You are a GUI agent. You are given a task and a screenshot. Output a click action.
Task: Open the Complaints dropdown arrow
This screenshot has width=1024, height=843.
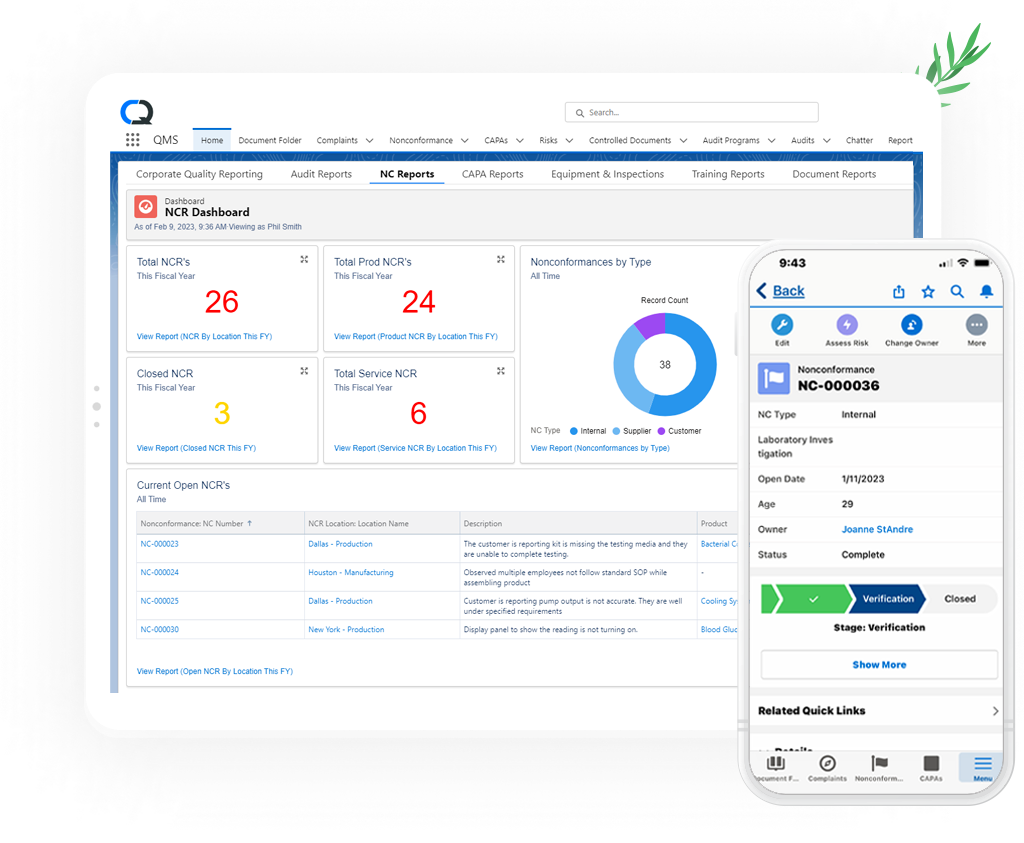point(369,141)
